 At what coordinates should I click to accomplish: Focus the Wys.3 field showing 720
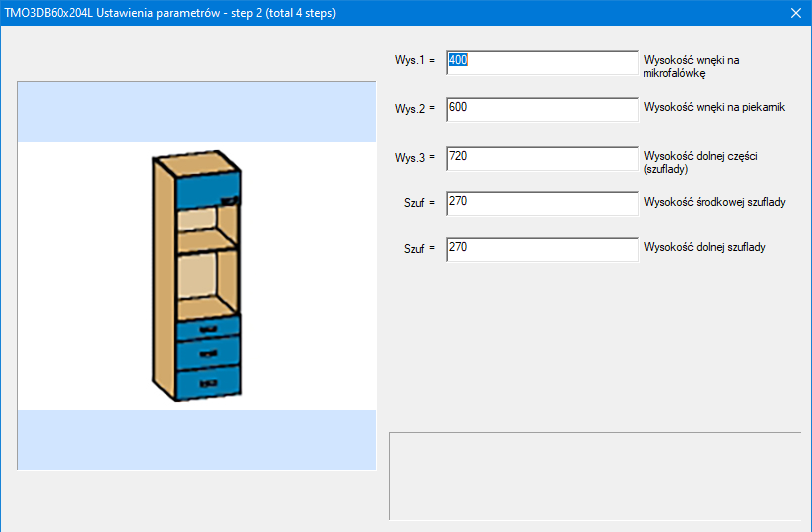(x=541, y=158)
